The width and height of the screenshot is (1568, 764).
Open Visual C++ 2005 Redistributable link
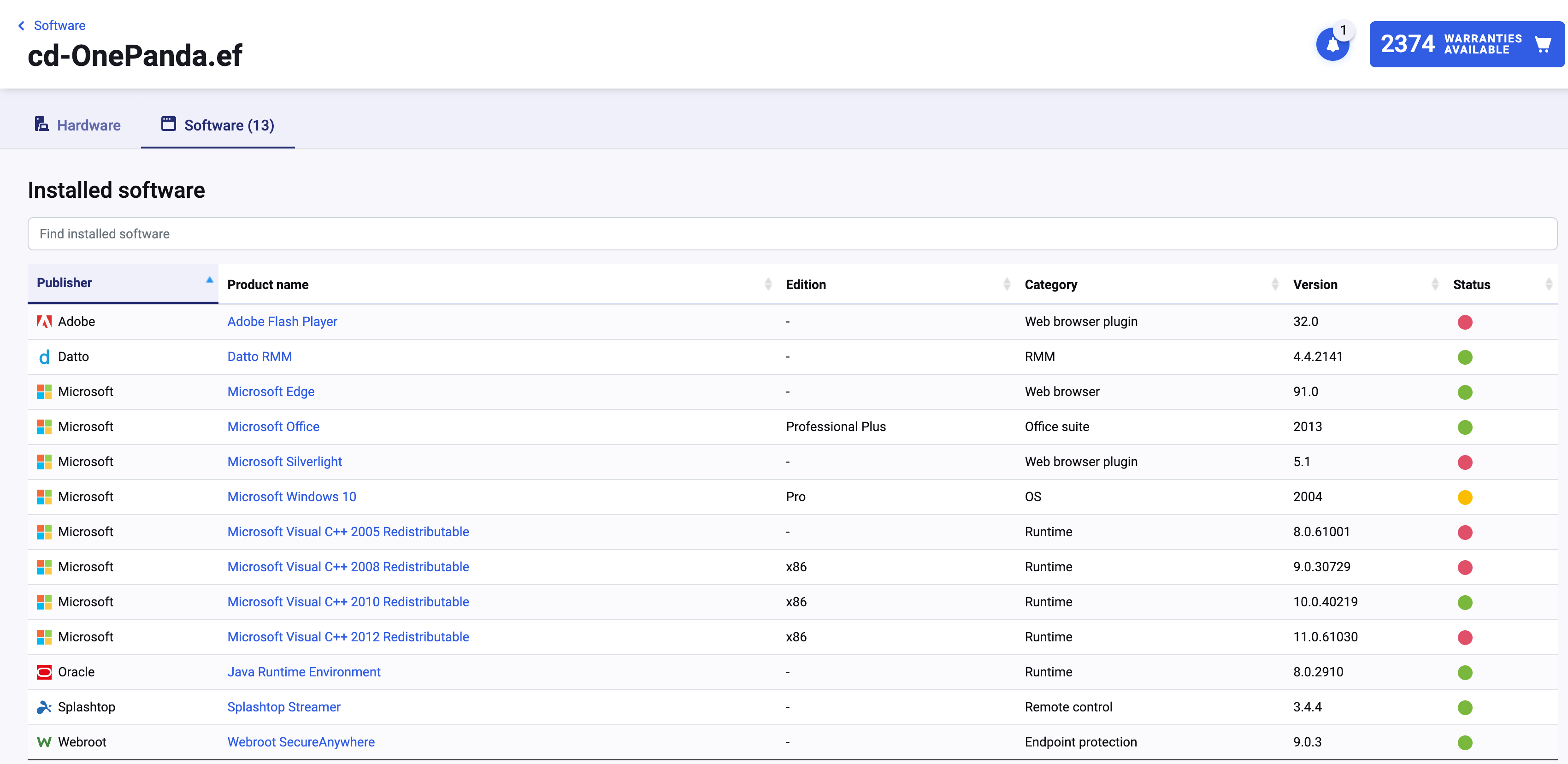(x=348, y=532)
